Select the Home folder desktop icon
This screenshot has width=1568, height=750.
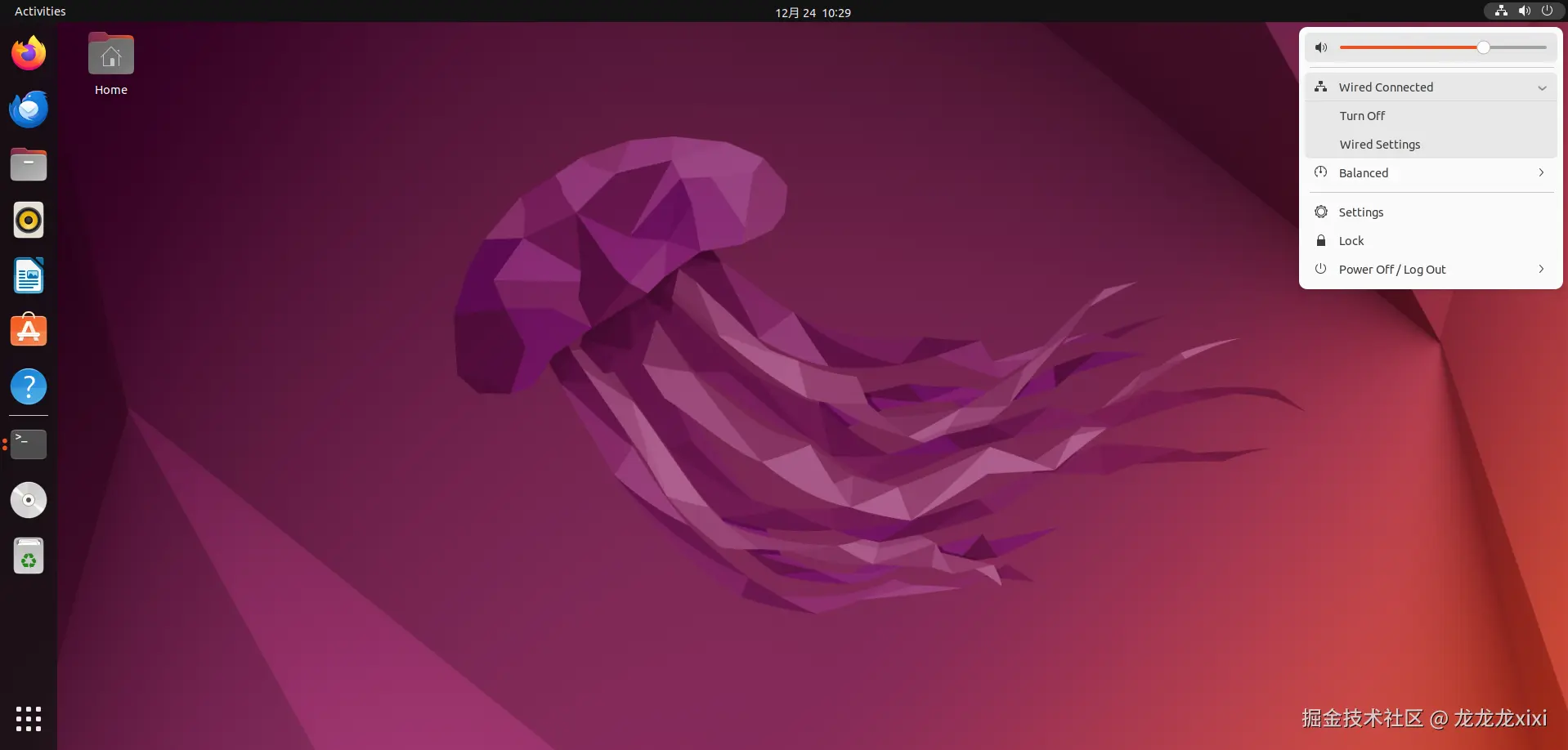click(x=111, y=65)
